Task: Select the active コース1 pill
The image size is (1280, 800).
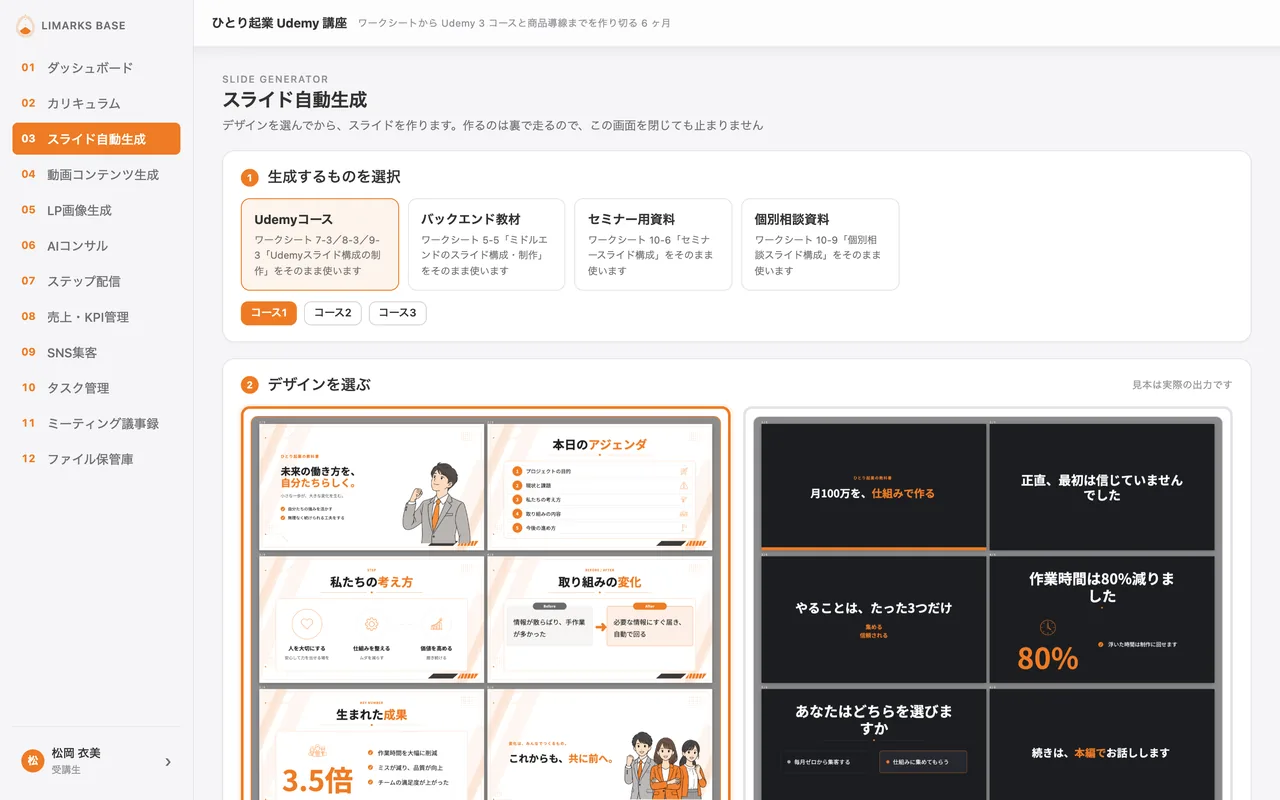Action: click(x=269, y=313)
